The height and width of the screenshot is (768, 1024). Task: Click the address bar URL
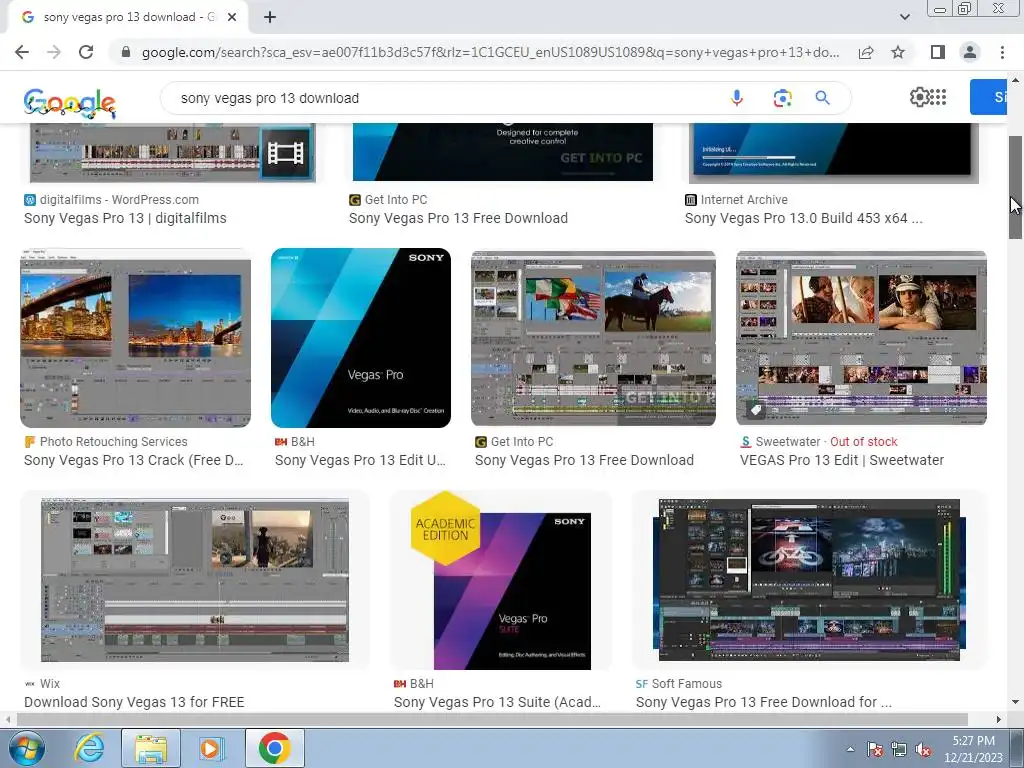(x=490, y=52)
